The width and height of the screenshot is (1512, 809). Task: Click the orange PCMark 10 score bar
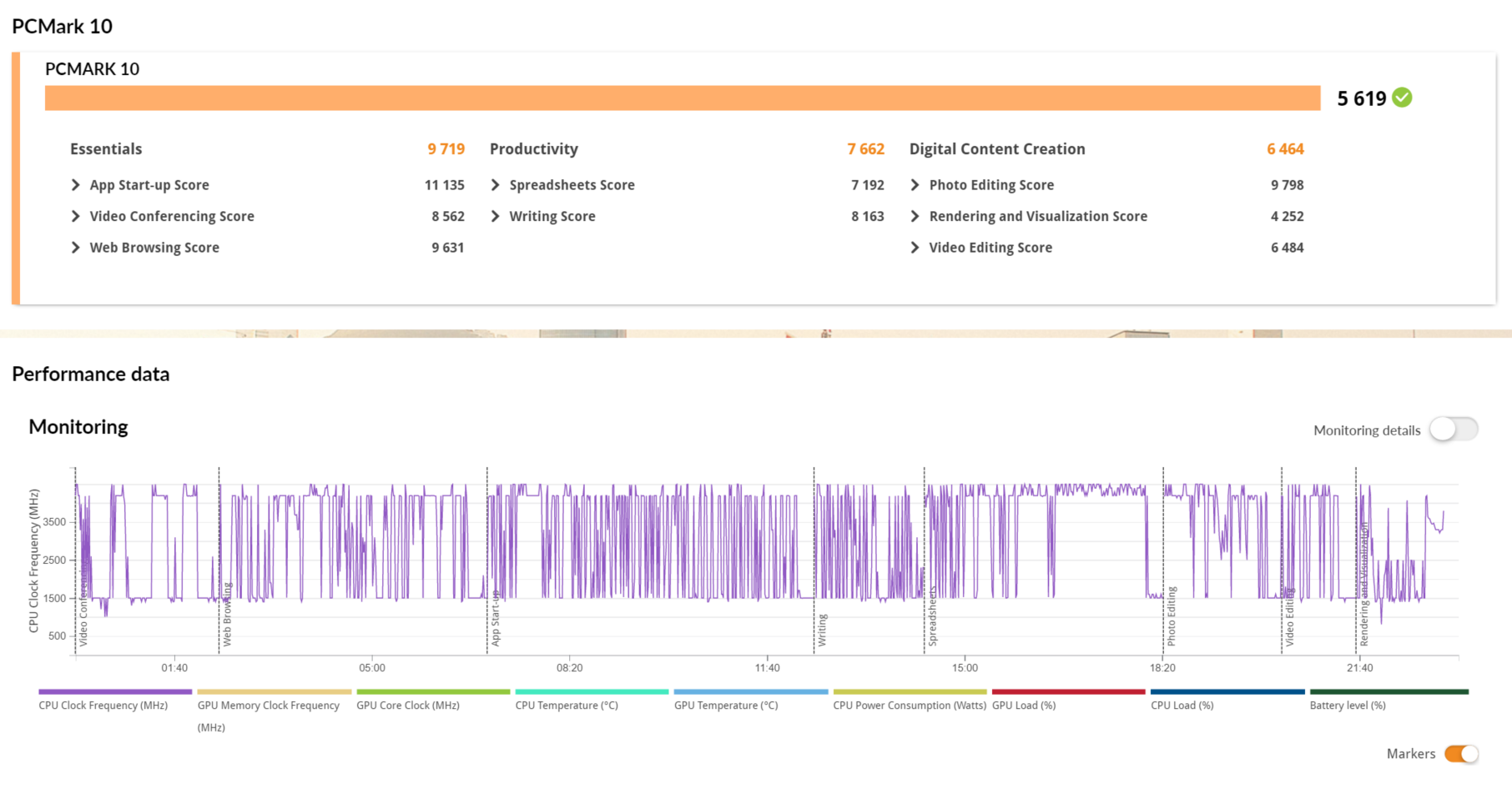pos(683,98)
